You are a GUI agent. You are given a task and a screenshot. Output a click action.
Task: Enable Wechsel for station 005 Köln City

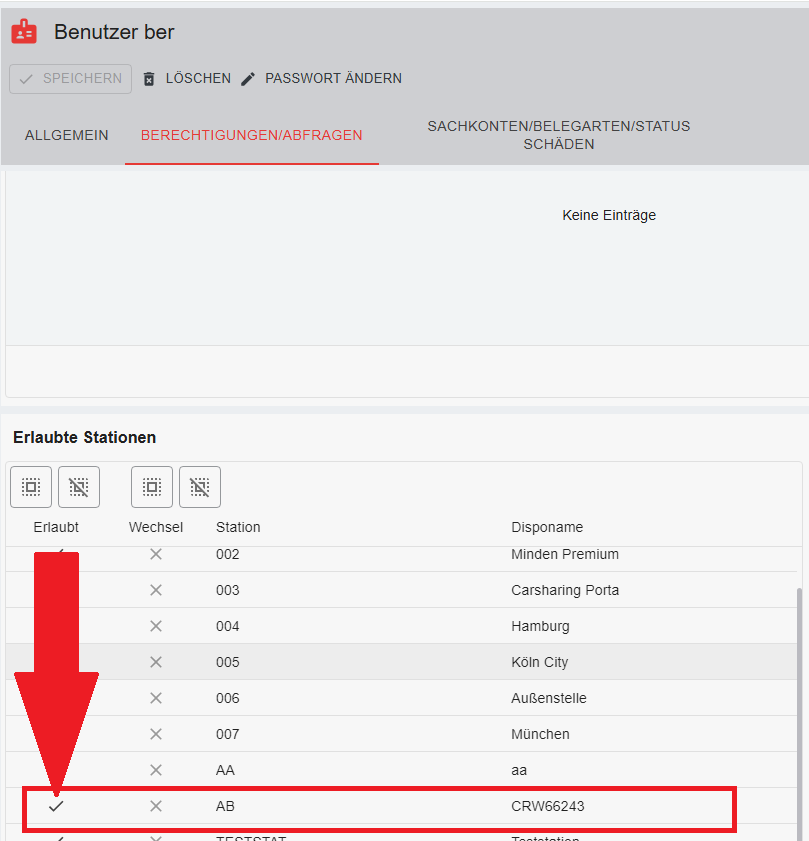pos(156,662)
